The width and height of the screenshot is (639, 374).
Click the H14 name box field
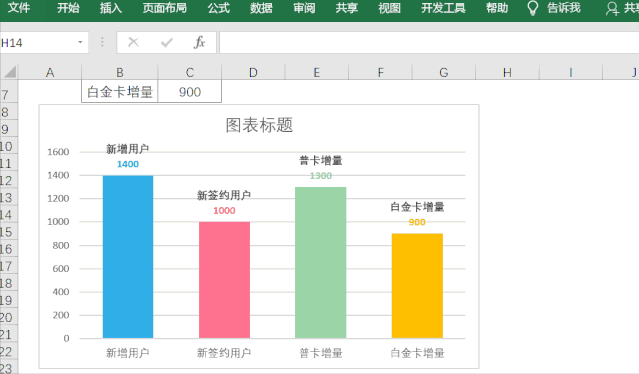pos(38,43)
